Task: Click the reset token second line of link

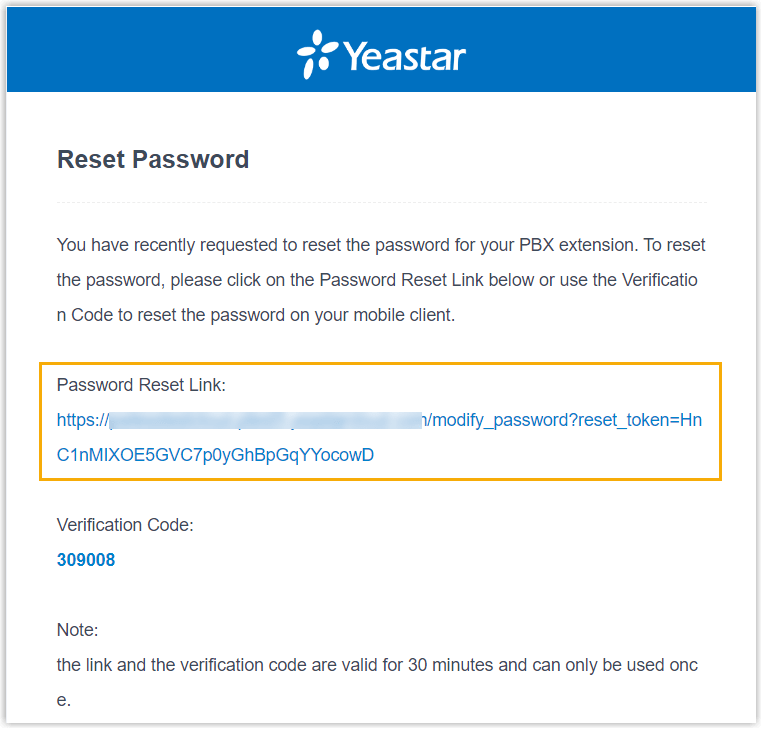Action: (x=215, y=455)
